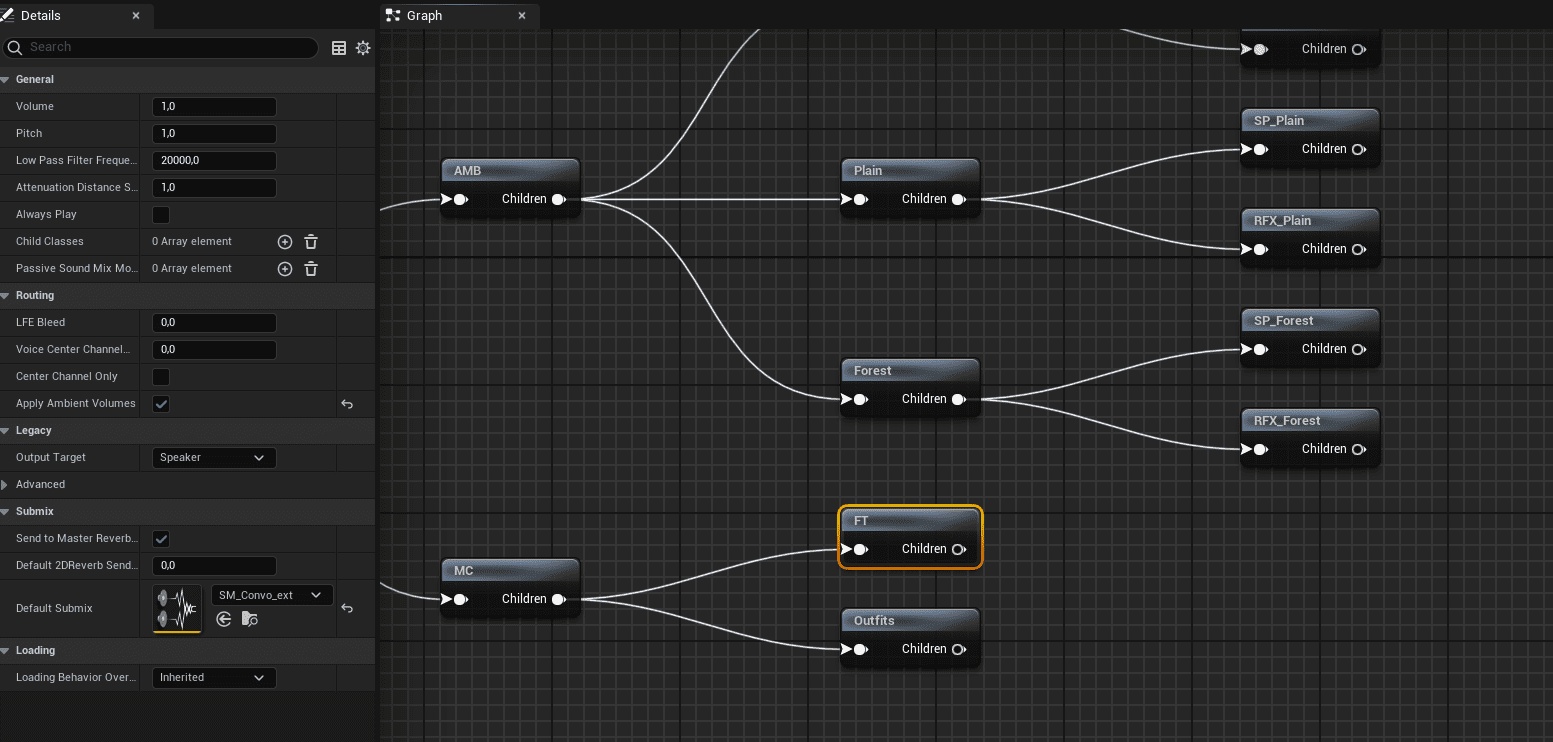Add element to Passive Sound Mix array
The image size is (1553, 742).
click(x=285, y=269)
